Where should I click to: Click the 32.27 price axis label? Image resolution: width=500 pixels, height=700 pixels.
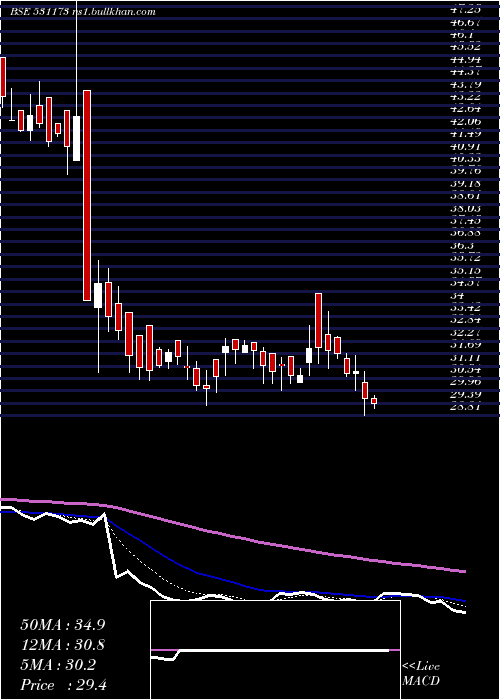click(x=465, y=333)
